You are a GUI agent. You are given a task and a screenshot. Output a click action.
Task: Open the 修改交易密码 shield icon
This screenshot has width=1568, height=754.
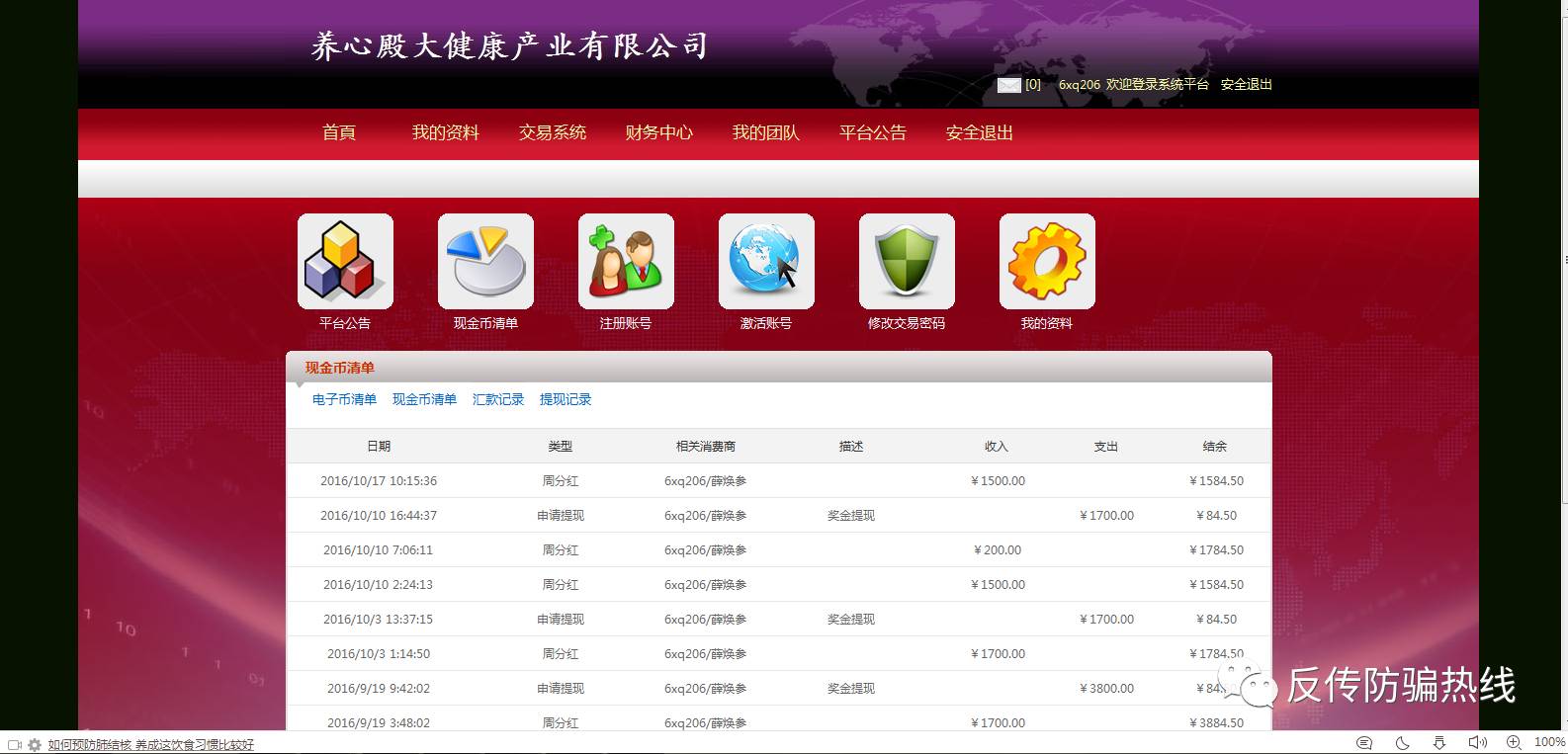(x=907, y=261)
